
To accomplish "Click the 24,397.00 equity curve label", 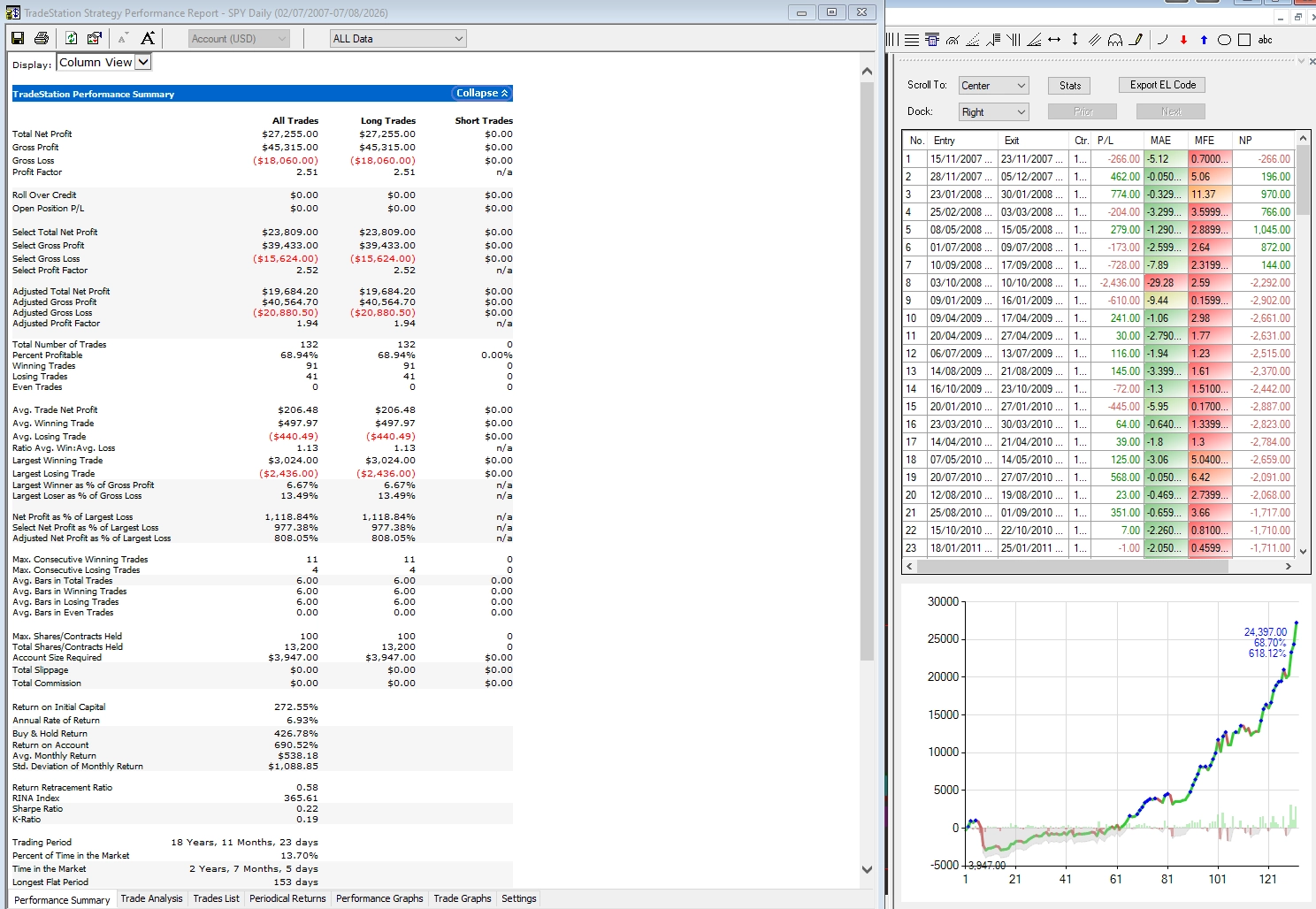I will point(1265,632).
